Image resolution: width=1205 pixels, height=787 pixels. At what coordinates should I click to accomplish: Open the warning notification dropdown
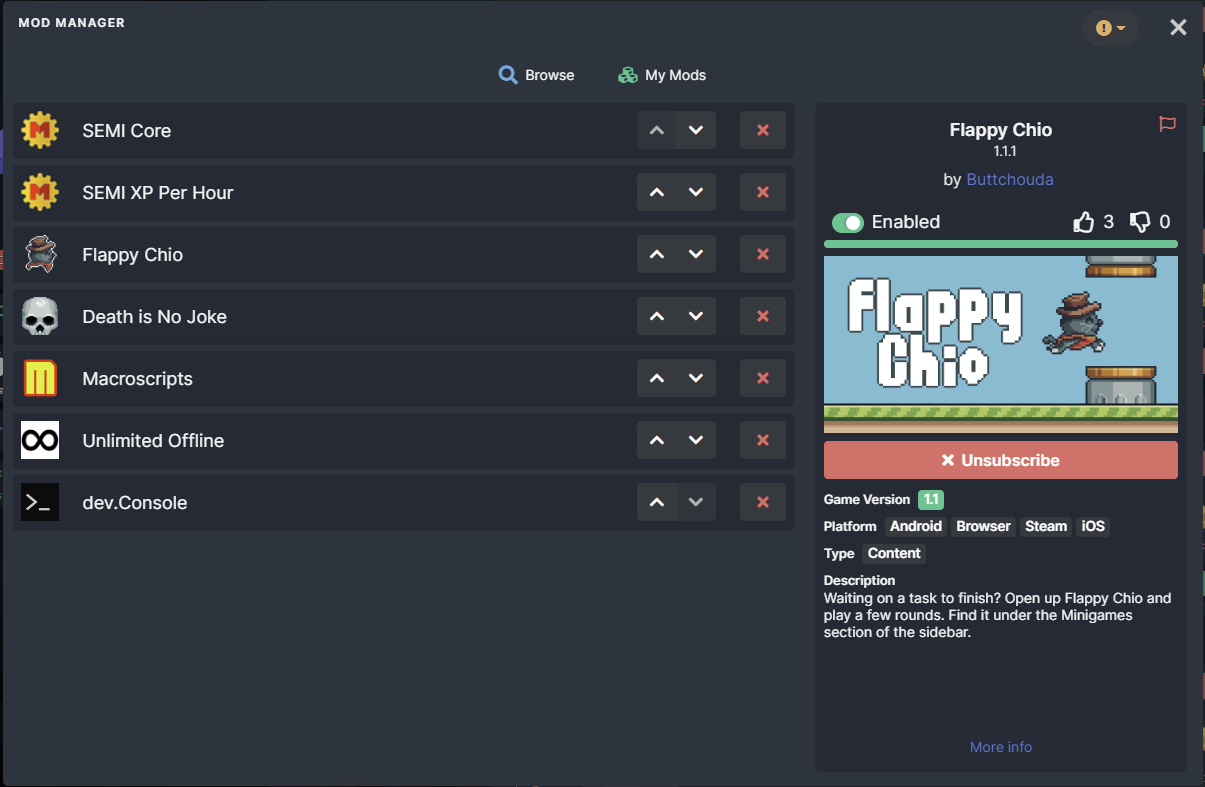pyautogui.click(x=1111, y=28)
